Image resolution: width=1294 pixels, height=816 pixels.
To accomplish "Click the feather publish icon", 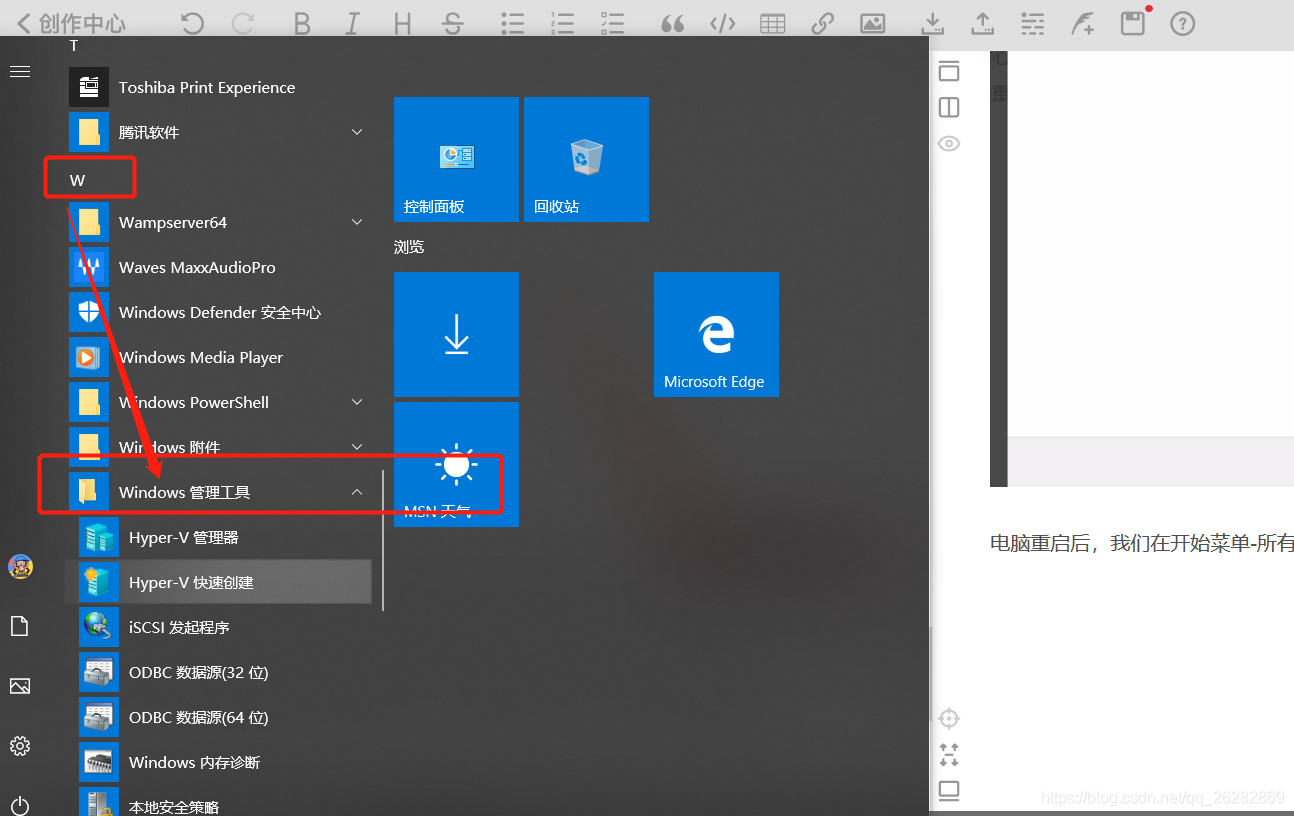I will [1083, 23].
